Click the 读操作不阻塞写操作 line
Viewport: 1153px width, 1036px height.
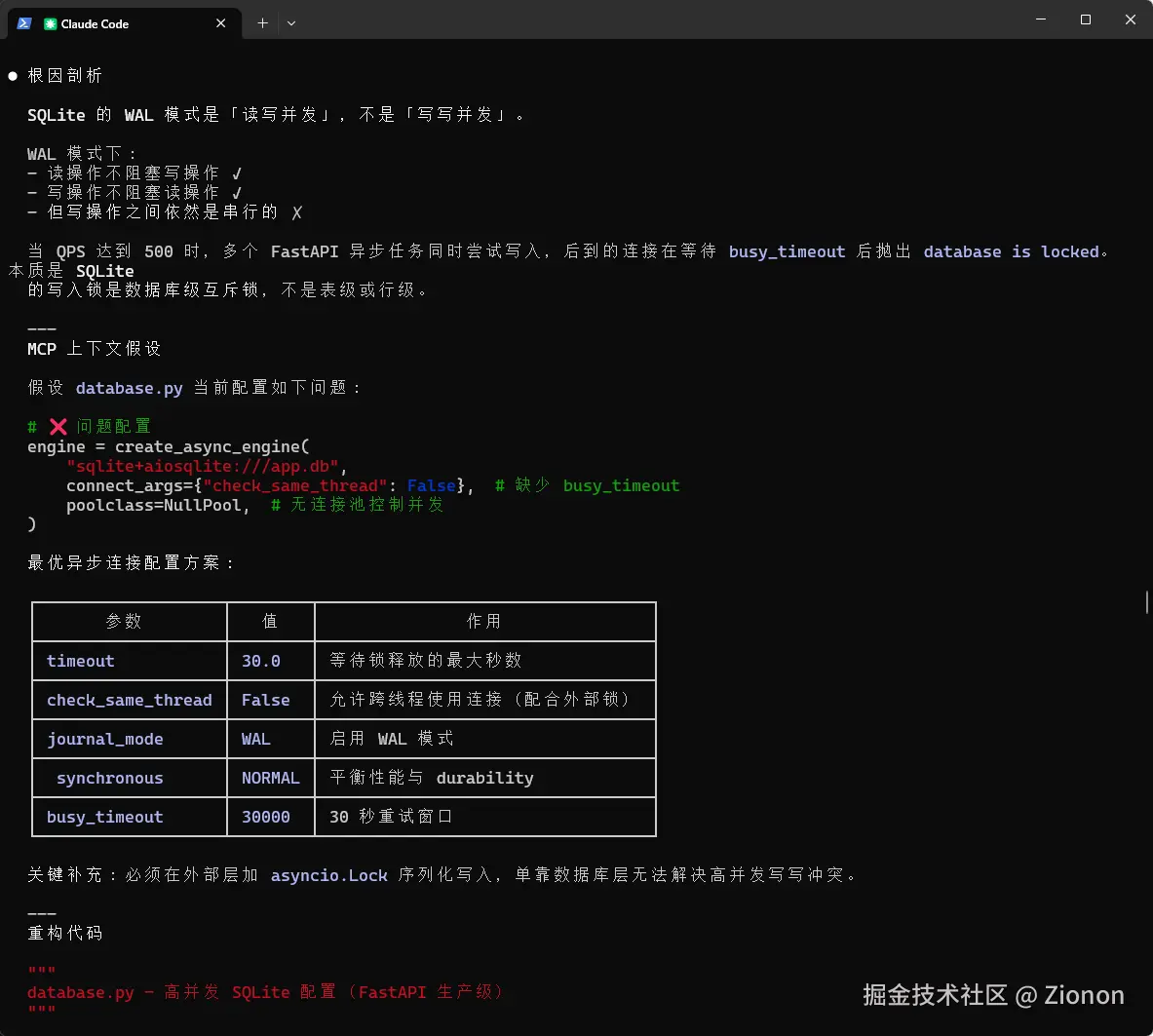[x=135, y=173]
